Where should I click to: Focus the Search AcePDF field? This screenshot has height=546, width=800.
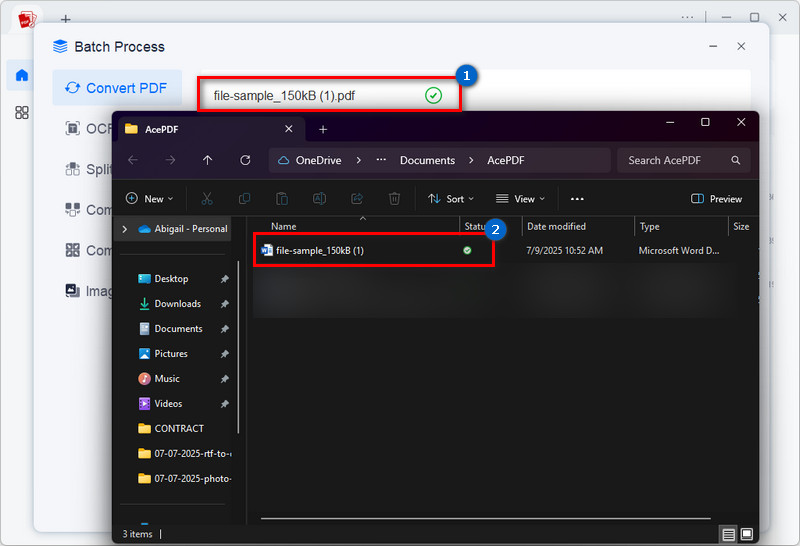684,160
